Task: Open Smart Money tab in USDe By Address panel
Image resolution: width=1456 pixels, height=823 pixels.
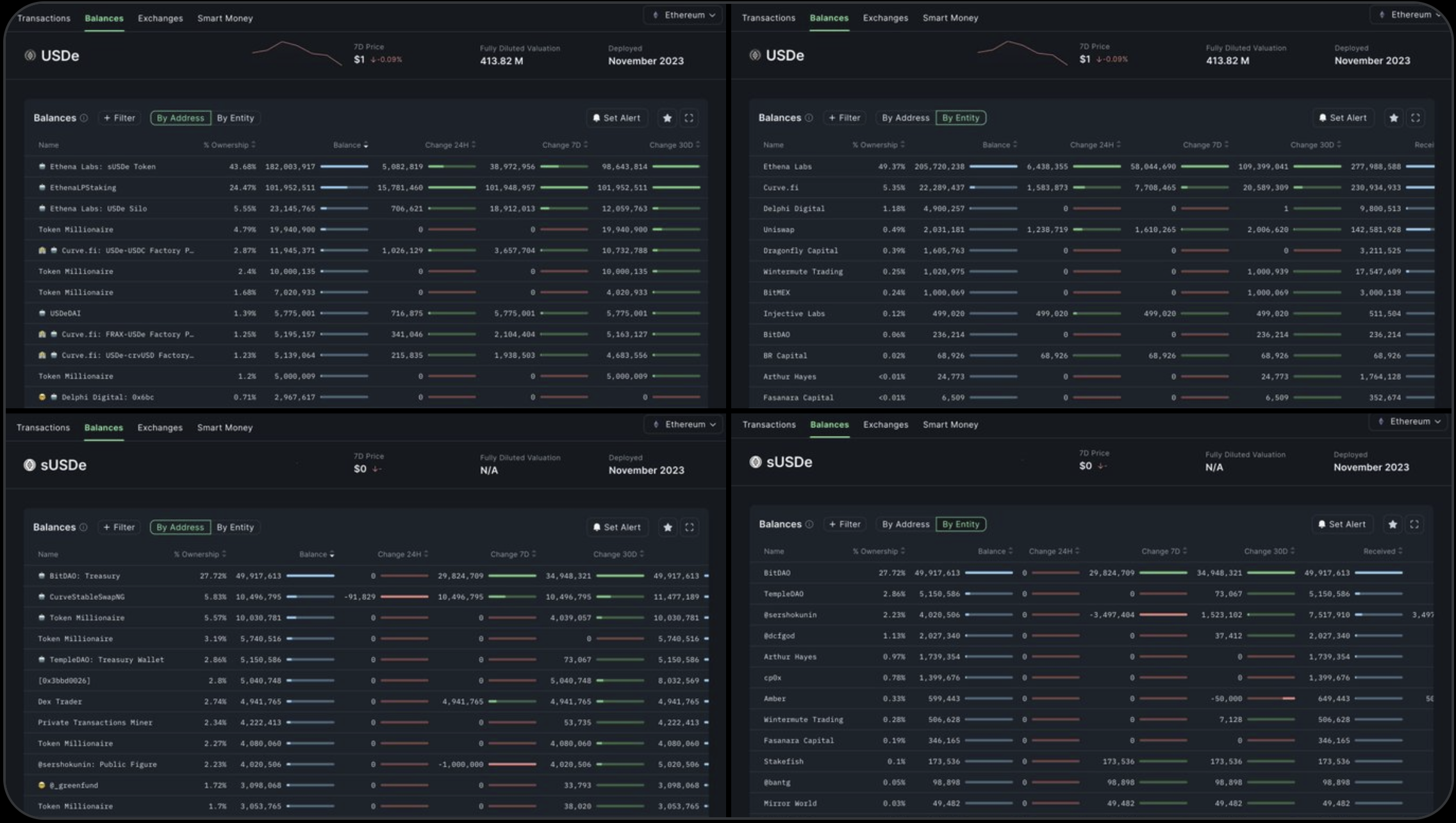Action: pos(225,18)
